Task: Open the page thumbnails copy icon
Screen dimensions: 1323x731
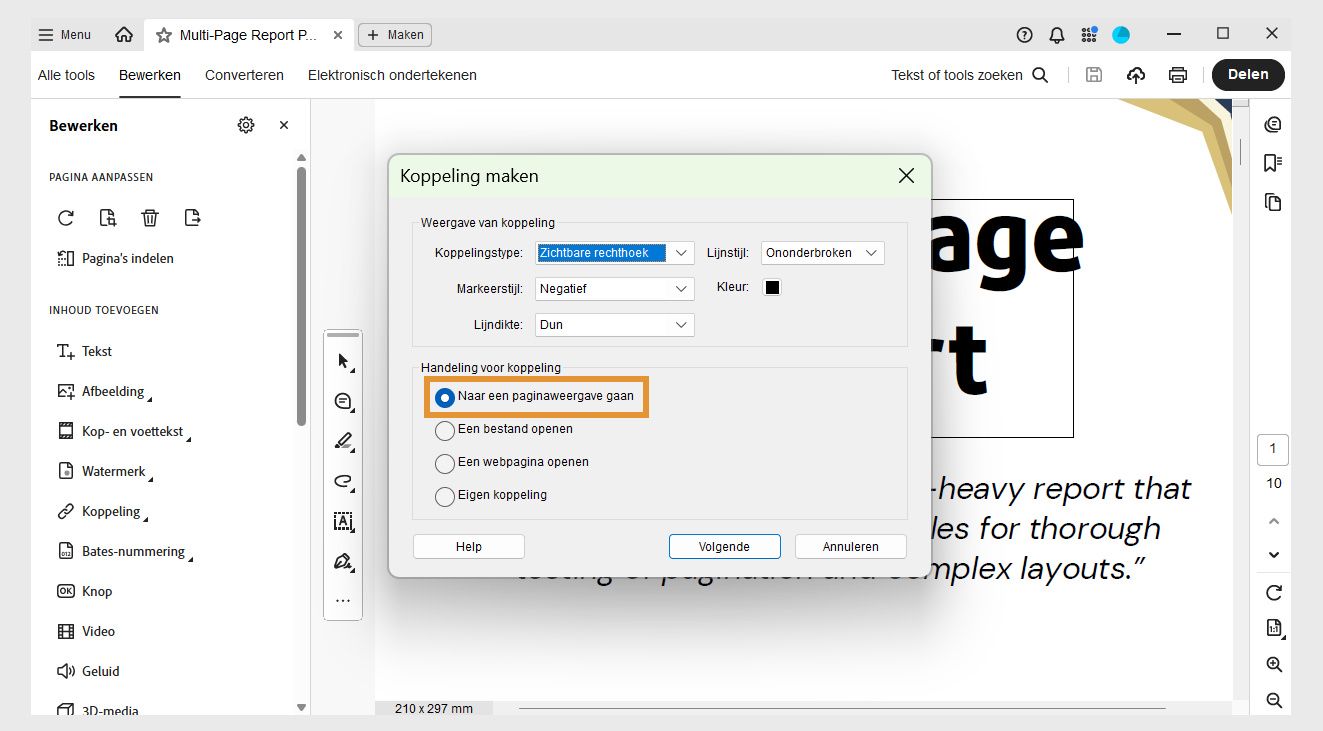Action: (1273, 202)
